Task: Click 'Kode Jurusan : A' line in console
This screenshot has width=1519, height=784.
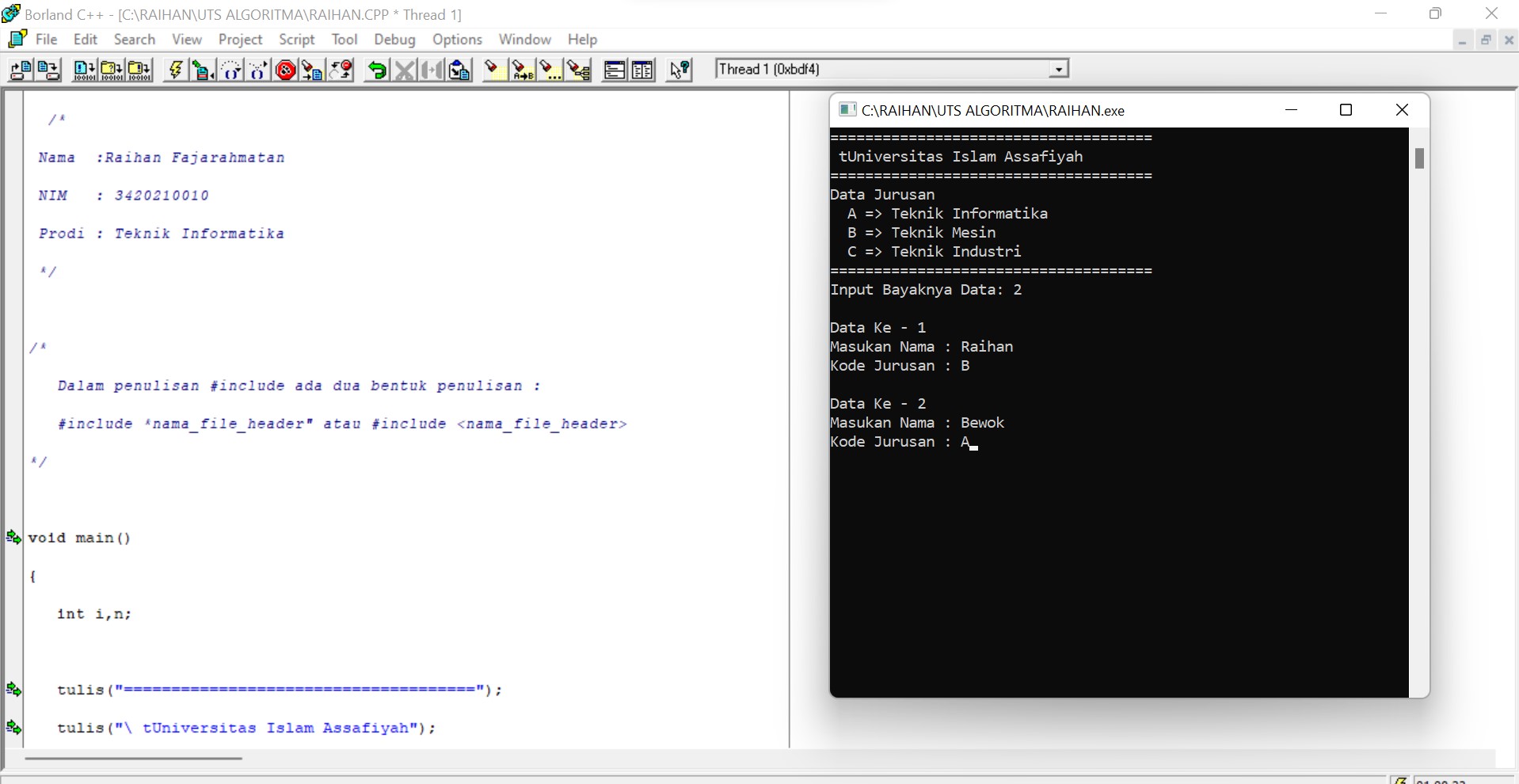Action: pyautogui.click(x=904, y=442)
